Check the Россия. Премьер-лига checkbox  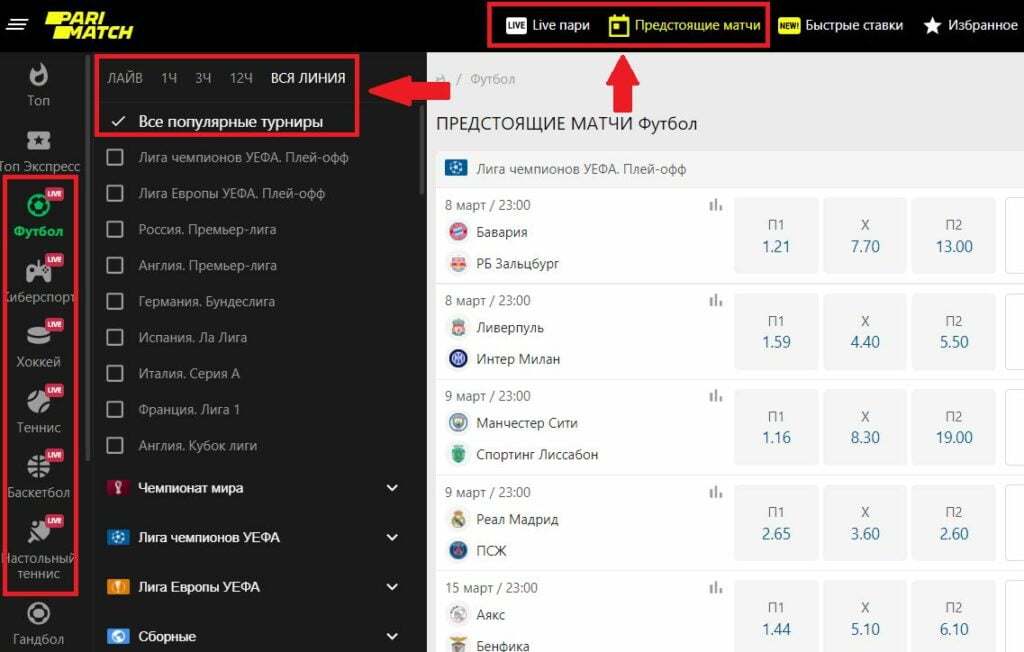[x=115, y=229]
